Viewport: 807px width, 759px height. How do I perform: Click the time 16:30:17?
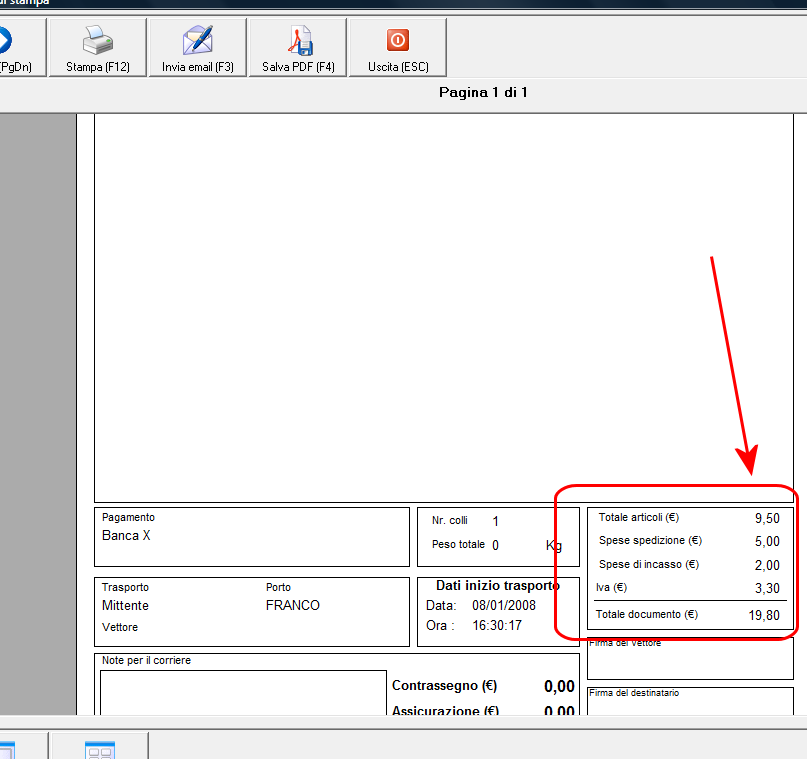pos(497,626)
